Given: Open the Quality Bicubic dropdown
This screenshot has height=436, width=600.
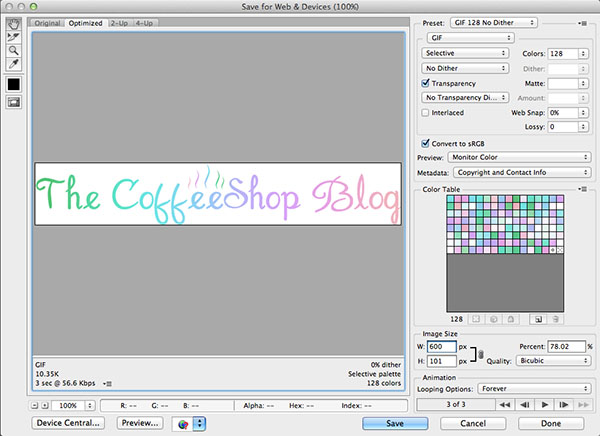Looking at the screenshot, I should pyautogui.click(x=553, y=361).
